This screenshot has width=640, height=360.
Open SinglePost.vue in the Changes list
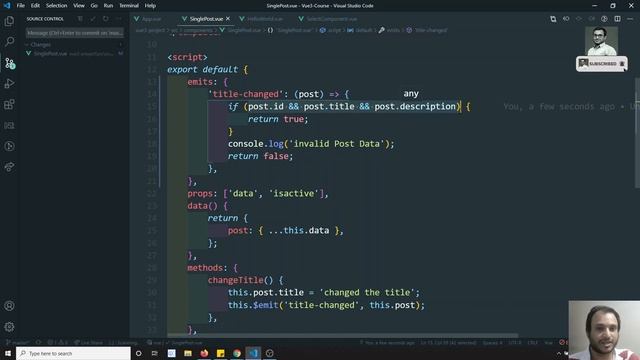point(74,53)
